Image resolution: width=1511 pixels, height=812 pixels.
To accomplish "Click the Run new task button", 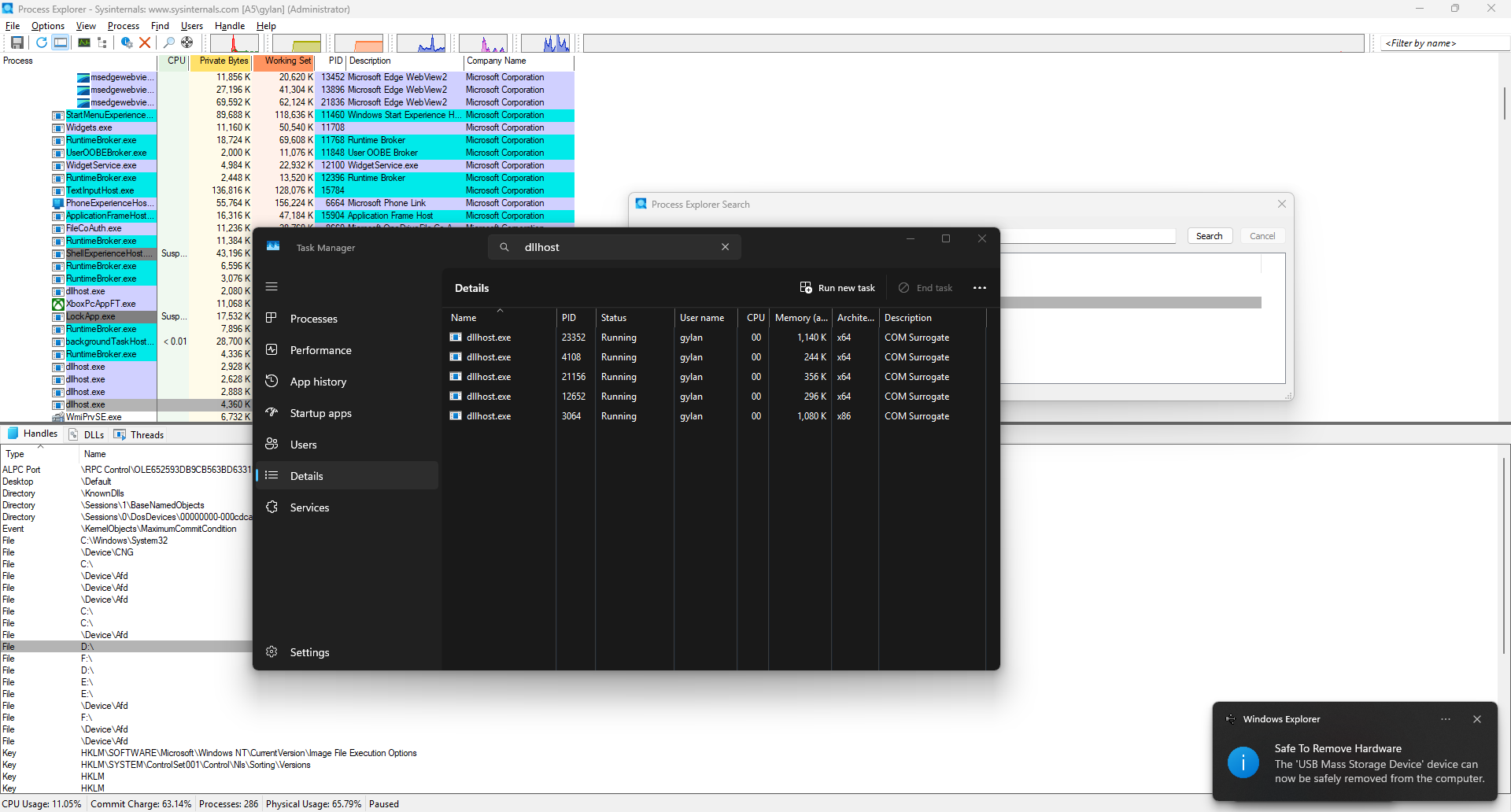I will pyautogui.click(x=837, y=288).
